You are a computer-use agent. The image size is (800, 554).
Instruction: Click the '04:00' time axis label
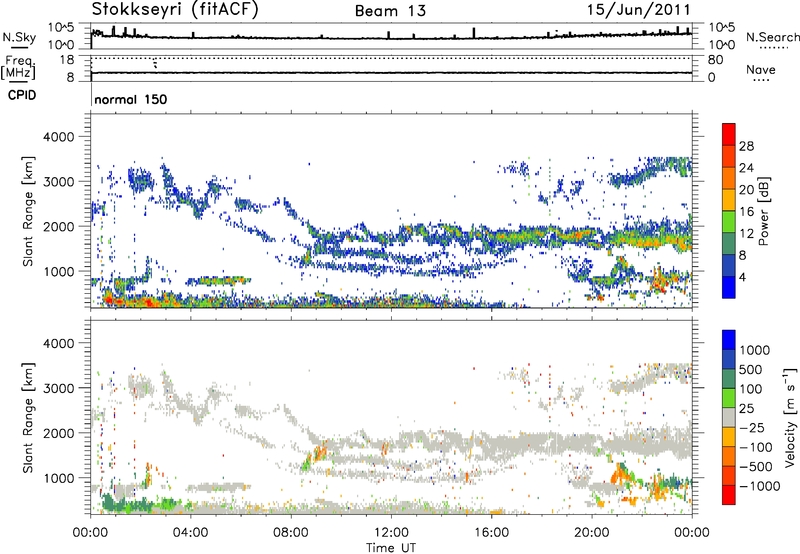pyautogui.click(x=190, y=533)
